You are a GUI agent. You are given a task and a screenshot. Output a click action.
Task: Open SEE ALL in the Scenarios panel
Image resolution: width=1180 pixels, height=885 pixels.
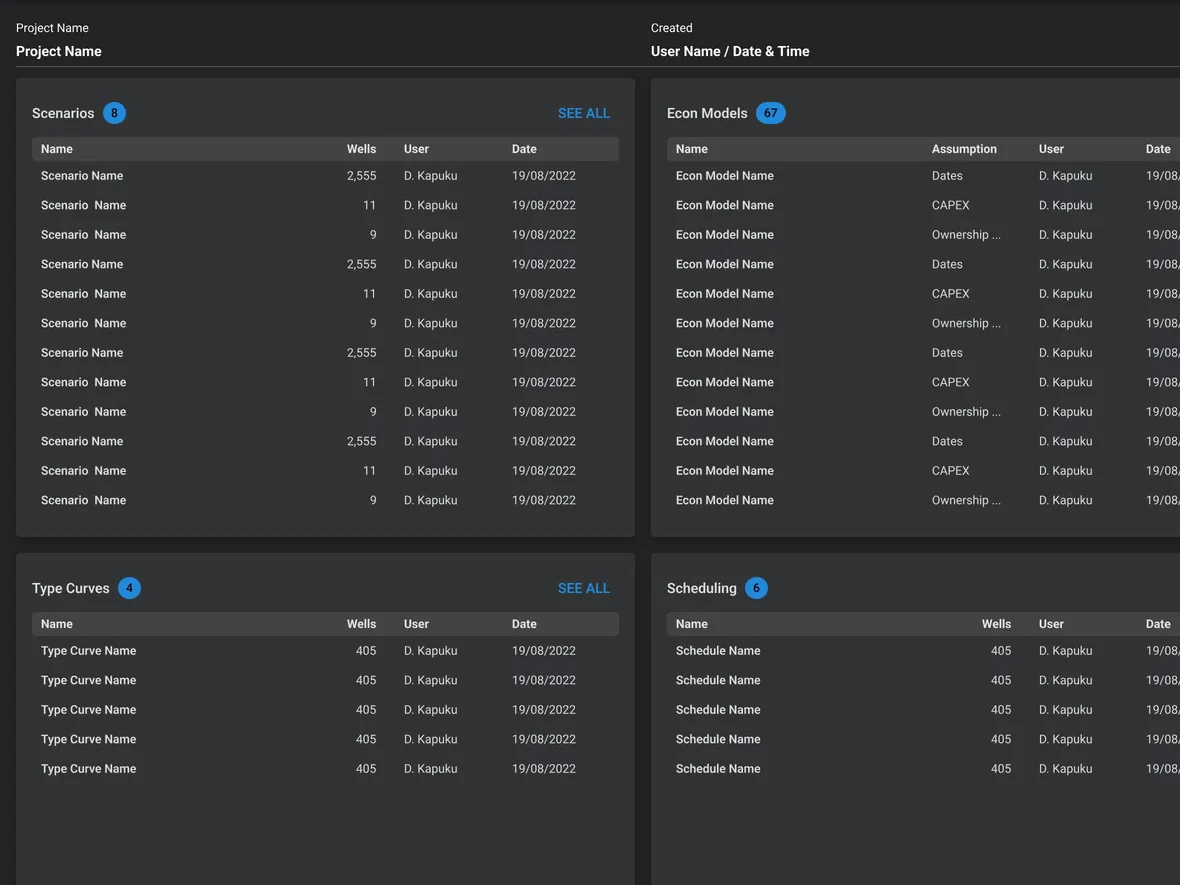[583, 113]
